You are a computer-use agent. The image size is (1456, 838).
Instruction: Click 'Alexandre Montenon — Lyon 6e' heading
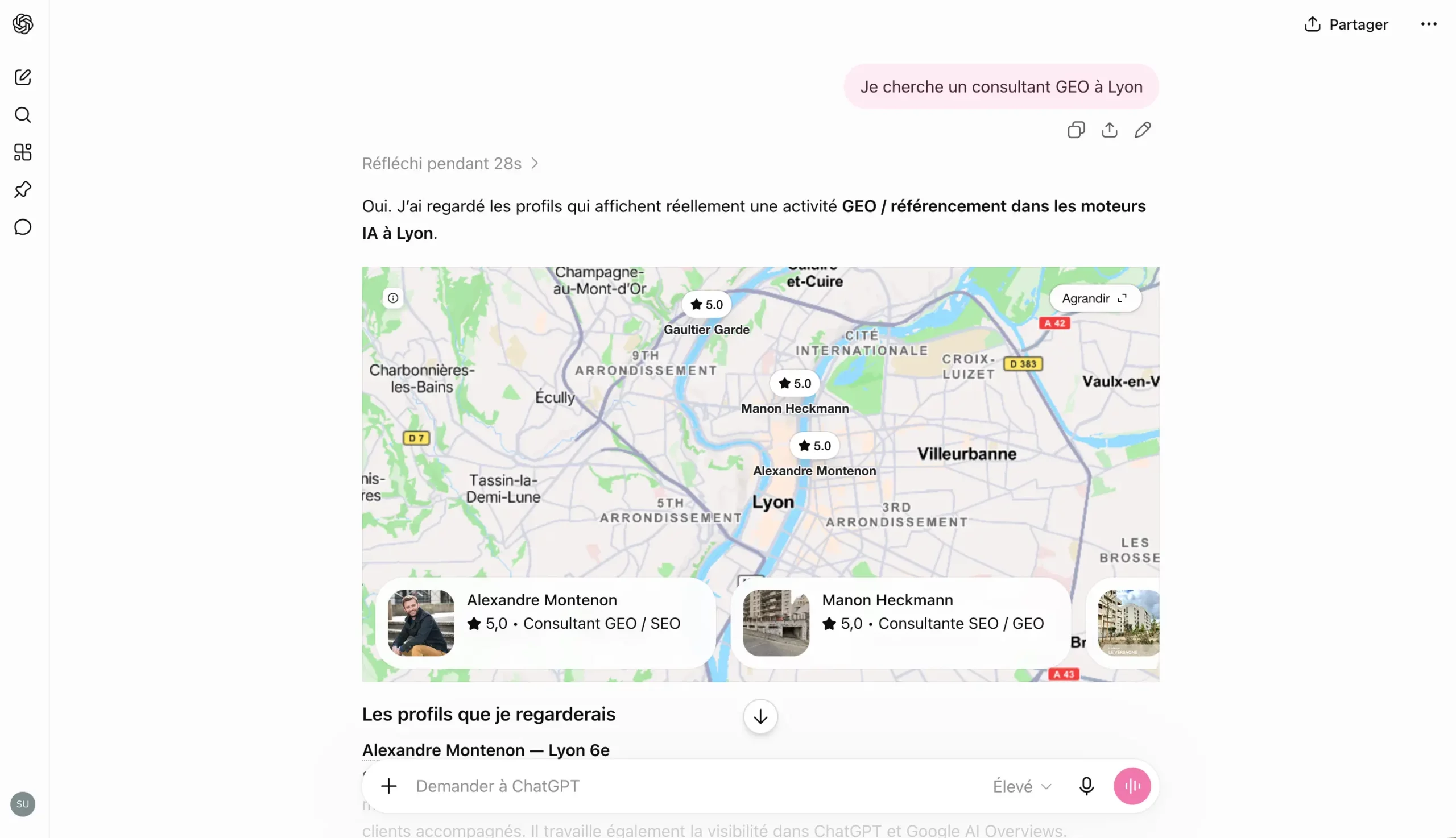pyautogui.click(x=485, y=750)
